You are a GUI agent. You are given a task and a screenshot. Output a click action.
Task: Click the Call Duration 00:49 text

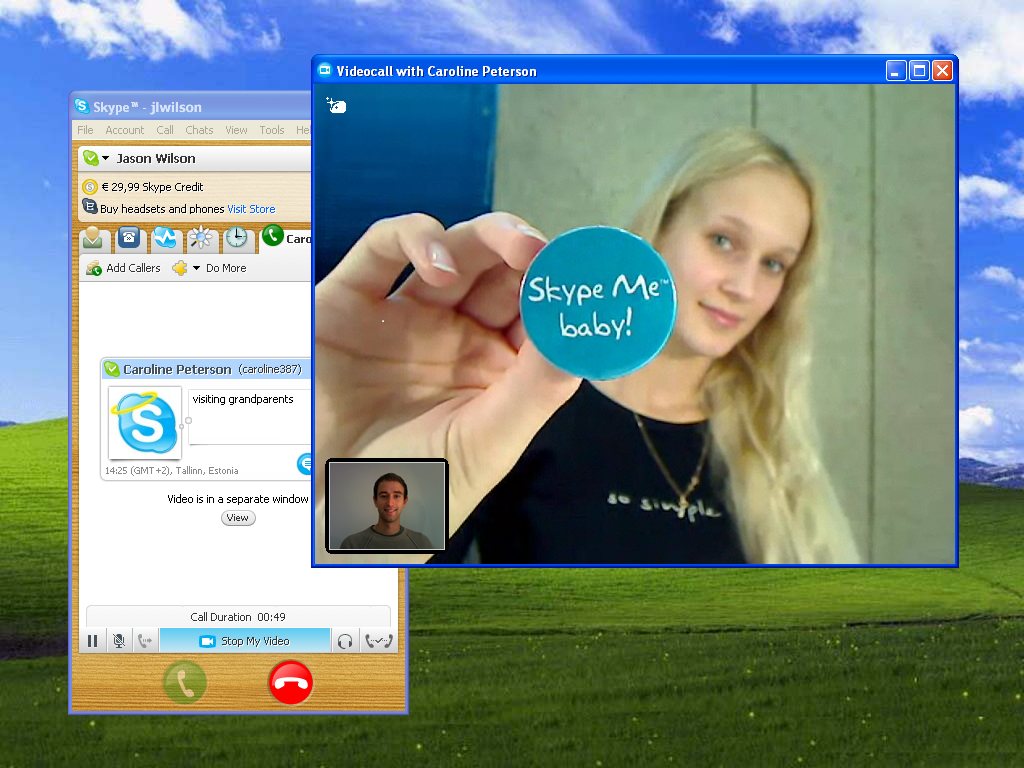(x=238, y=617)
